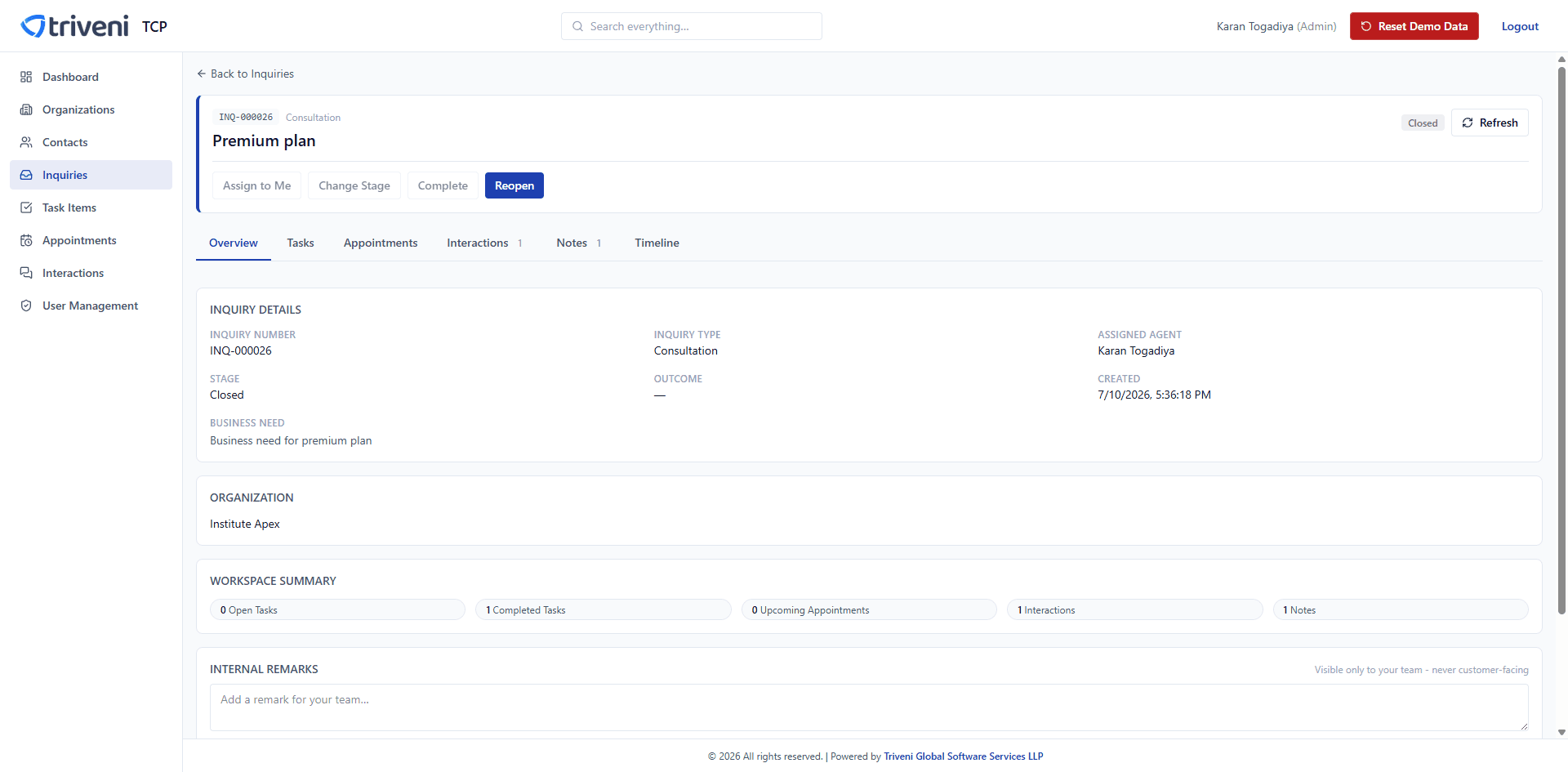Click the Reset Demo Data button

pos(1414,26)
